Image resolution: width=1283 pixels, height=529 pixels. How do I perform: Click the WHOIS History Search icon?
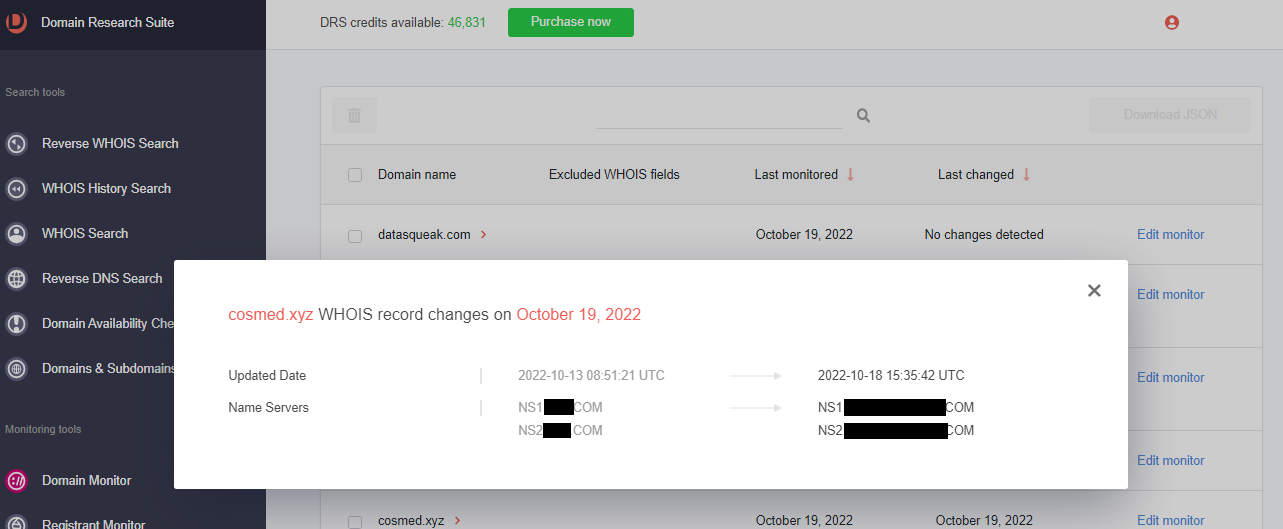(x=16, y=189)
